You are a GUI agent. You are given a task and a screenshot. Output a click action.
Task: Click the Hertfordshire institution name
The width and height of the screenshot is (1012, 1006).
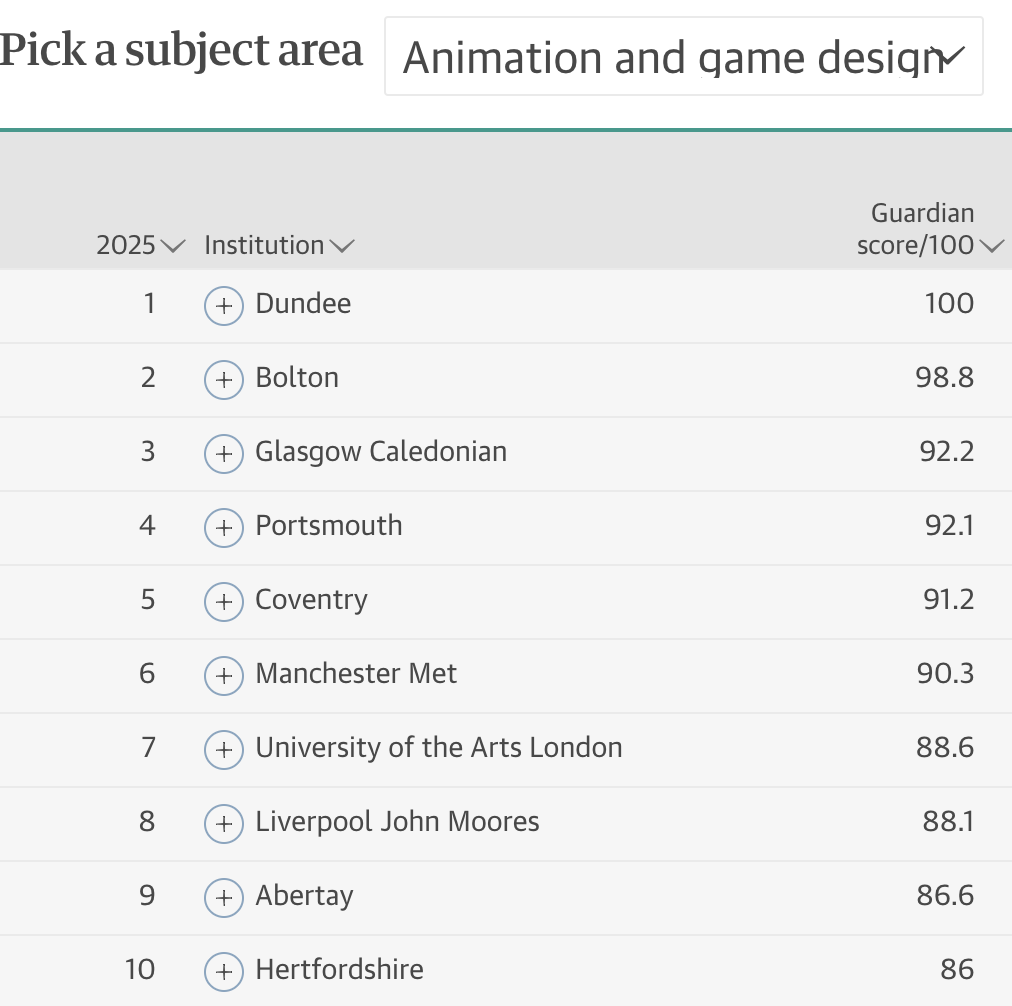pyautogui.click(x=339, y=969)
